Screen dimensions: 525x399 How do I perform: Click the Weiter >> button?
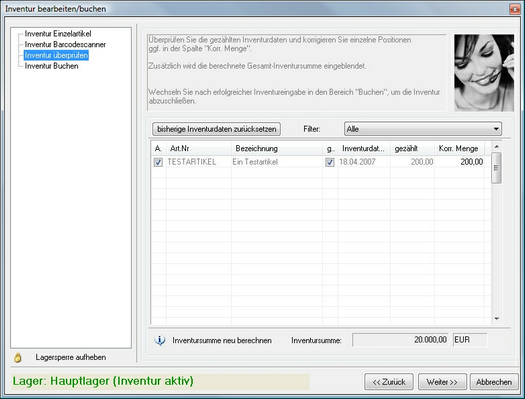[x=442, y=382]
